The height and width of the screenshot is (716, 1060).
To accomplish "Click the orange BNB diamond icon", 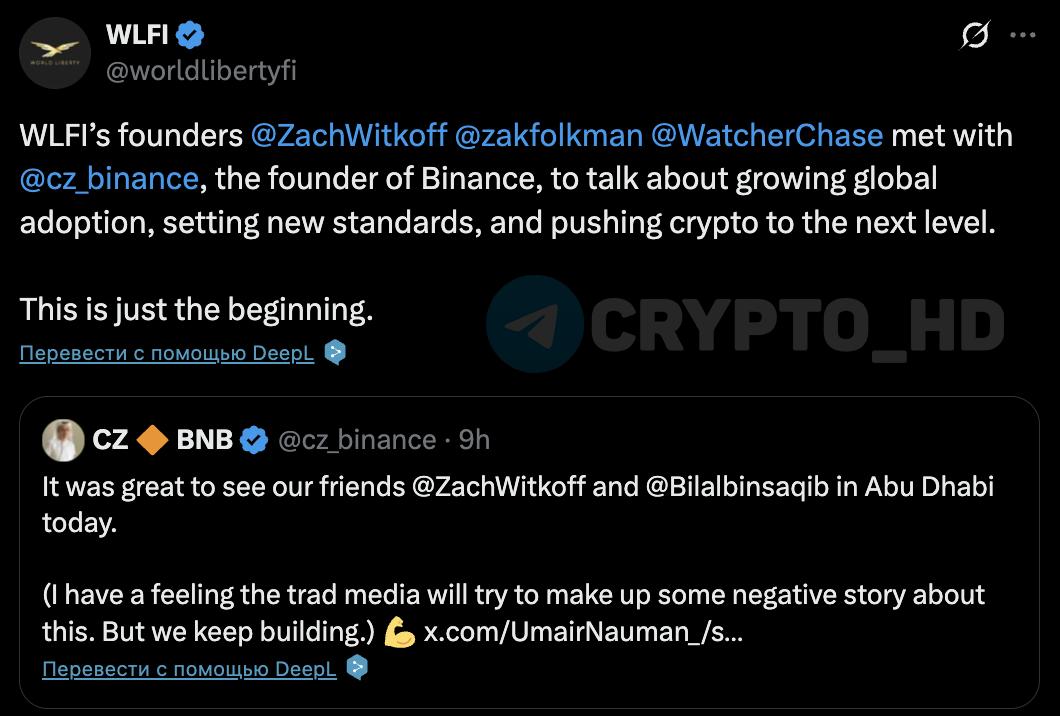I will point(153,440).
